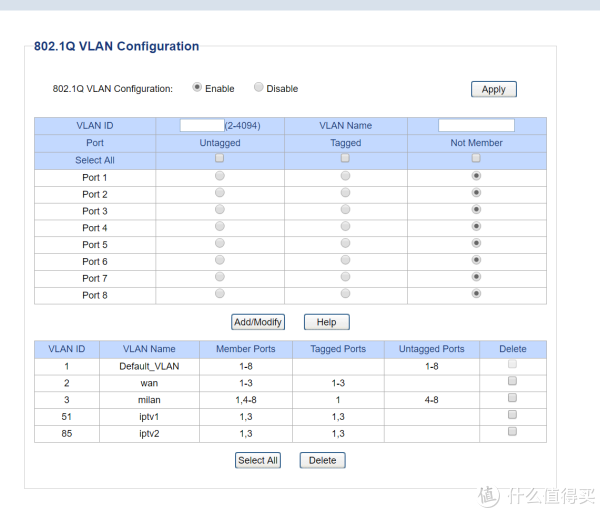Click the bottom Select All button
Viewport: 600px width, 513px height.
[x=258, y=460]
